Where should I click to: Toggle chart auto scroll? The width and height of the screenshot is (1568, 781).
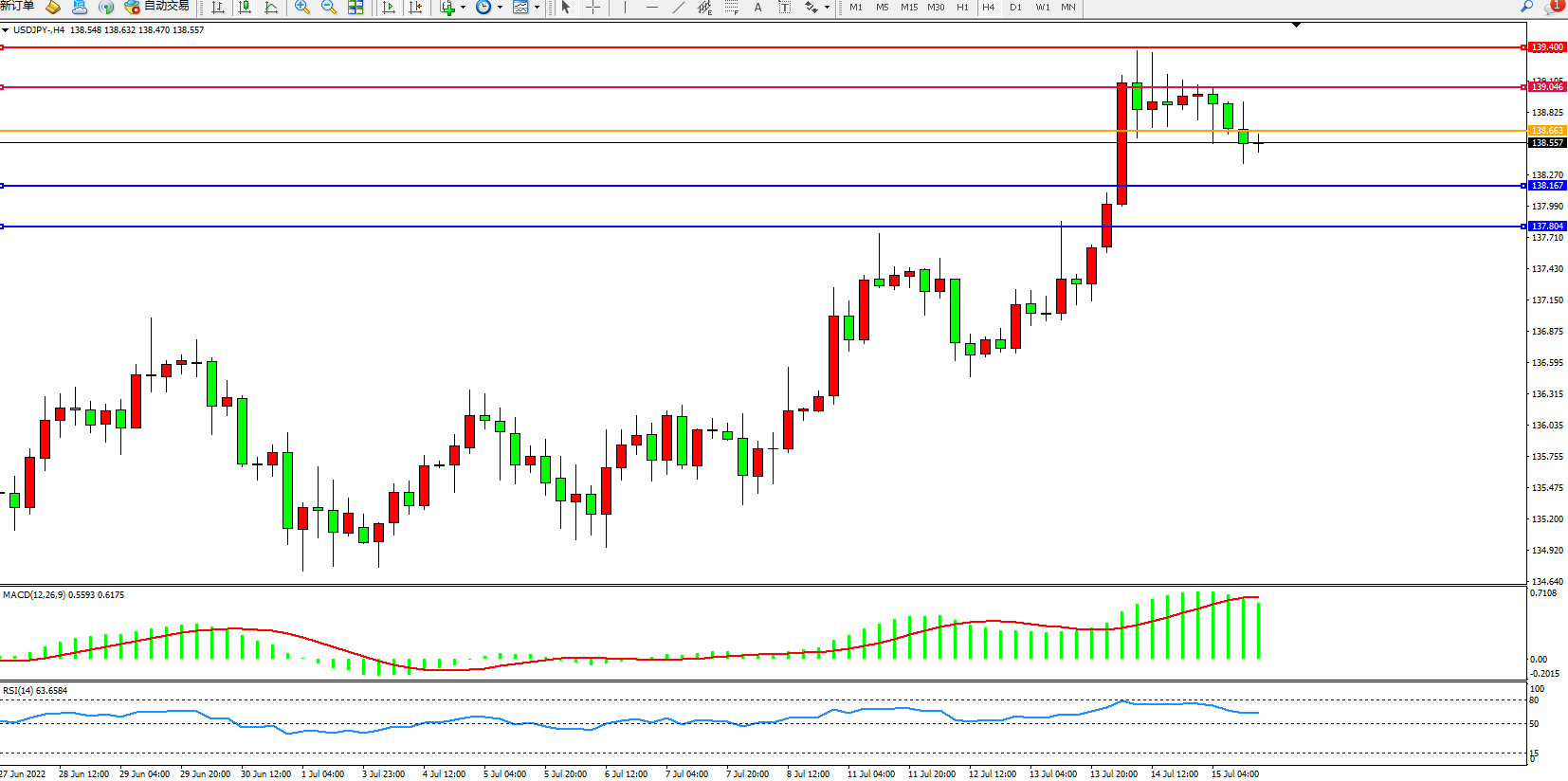click(389, 8)
